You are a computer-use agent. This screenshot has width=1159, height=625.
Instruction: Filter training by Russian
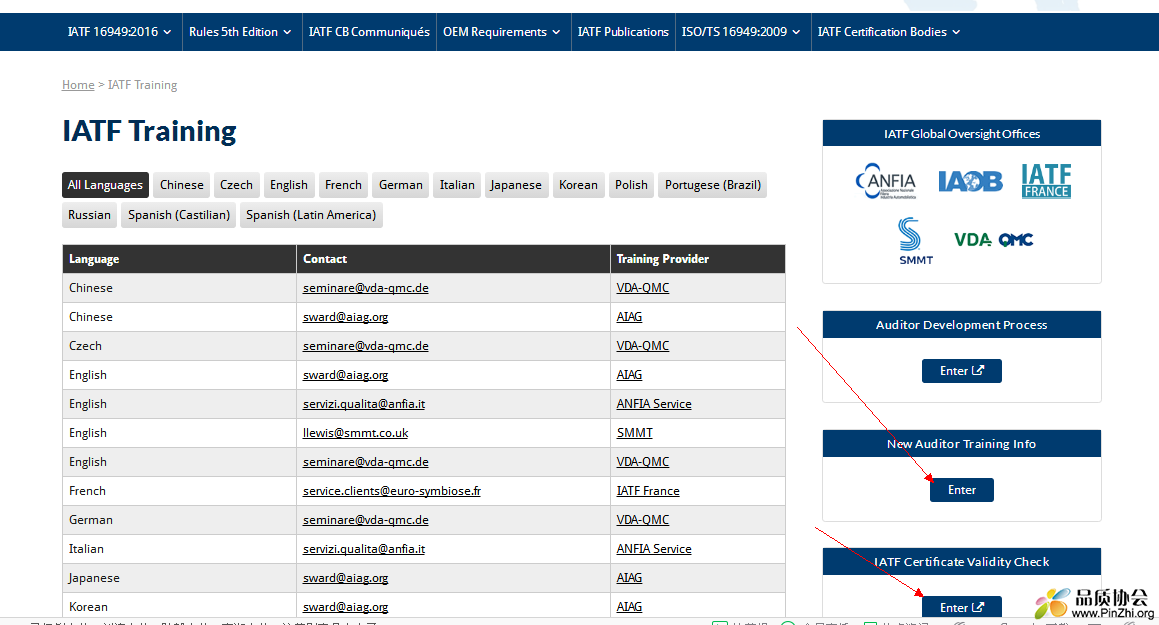coord(89,215)
